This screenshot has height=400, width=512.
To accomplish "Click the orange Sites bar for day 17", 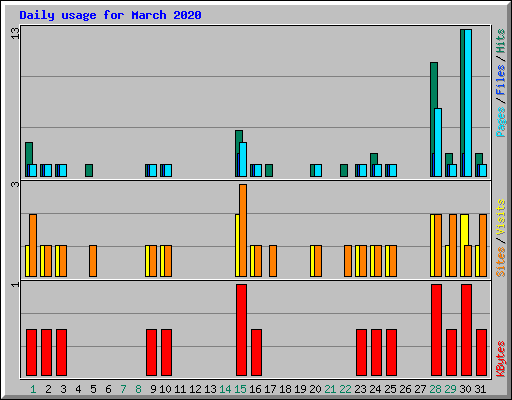I will click(273, 261).
